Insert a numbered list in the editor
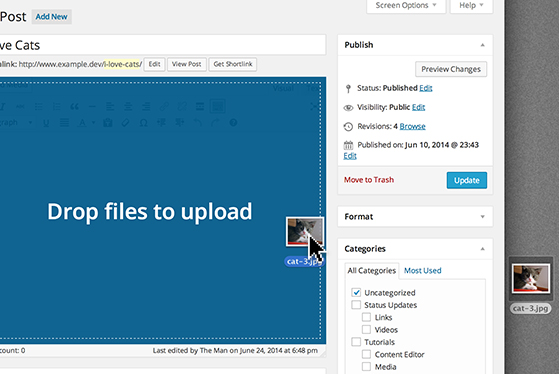559x374 pixels. tap(56, 106)
